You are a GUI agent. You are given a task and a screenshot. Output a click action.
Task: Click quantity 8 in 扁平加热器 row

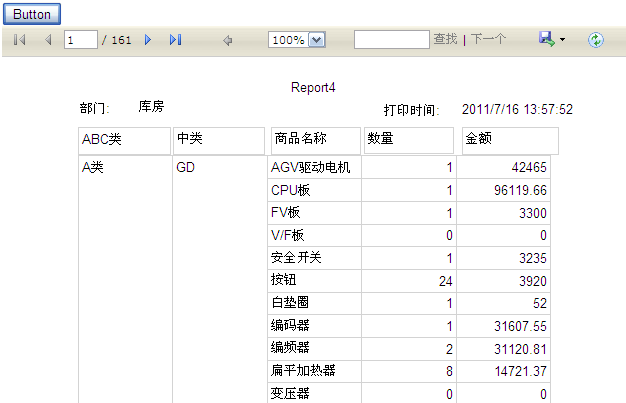pos(449,371)
